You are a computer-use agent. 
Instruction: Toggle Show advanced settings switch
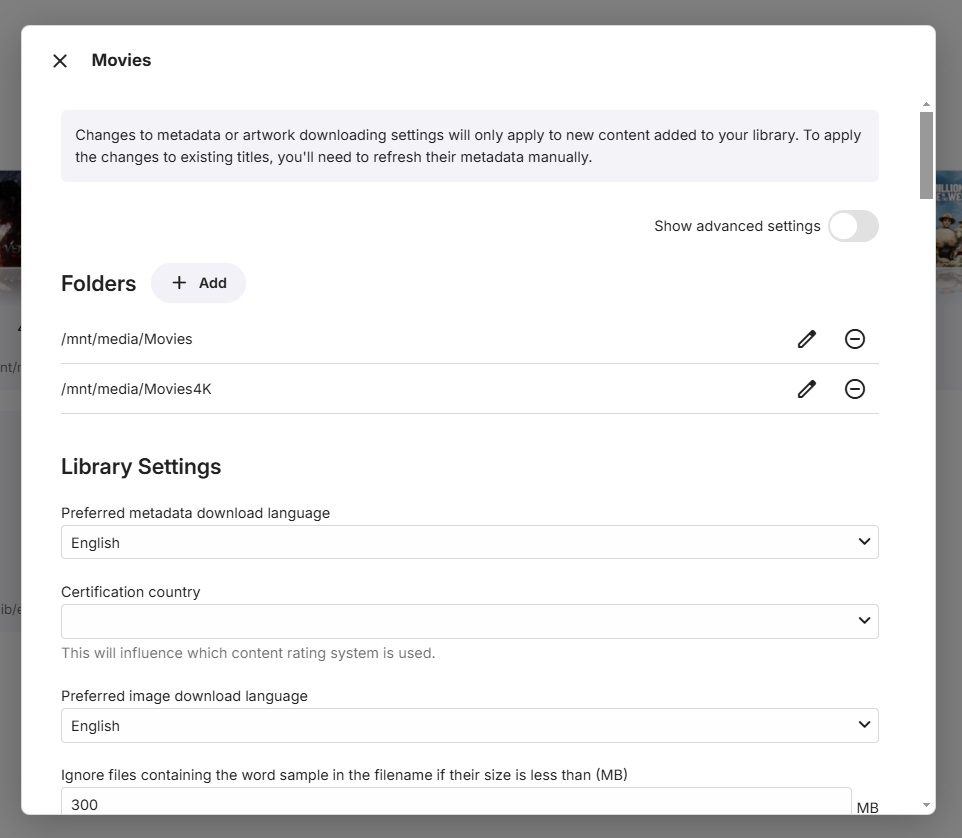tap(853, 226)
